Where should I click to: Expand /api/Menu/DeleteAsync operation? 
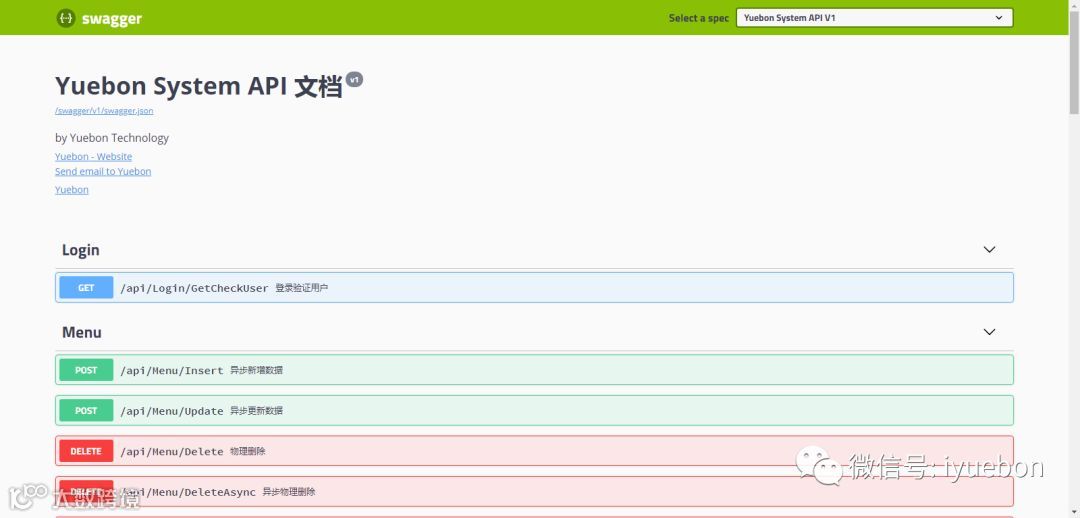534,492
